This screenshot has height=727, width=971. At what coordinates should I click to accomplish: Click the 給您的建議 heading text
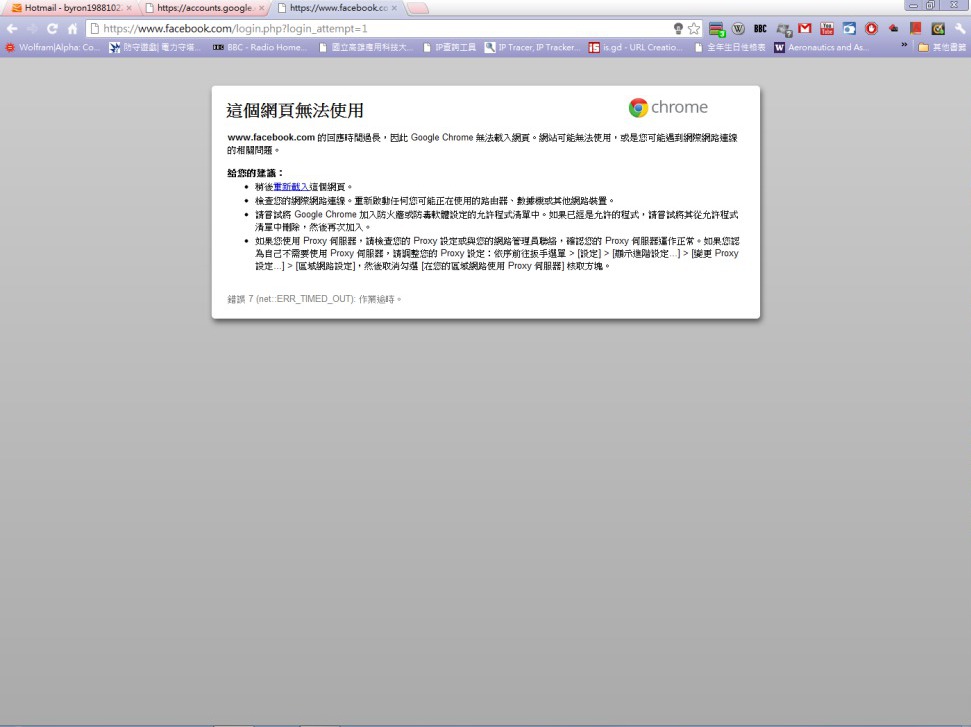click(x=255, y=173)
